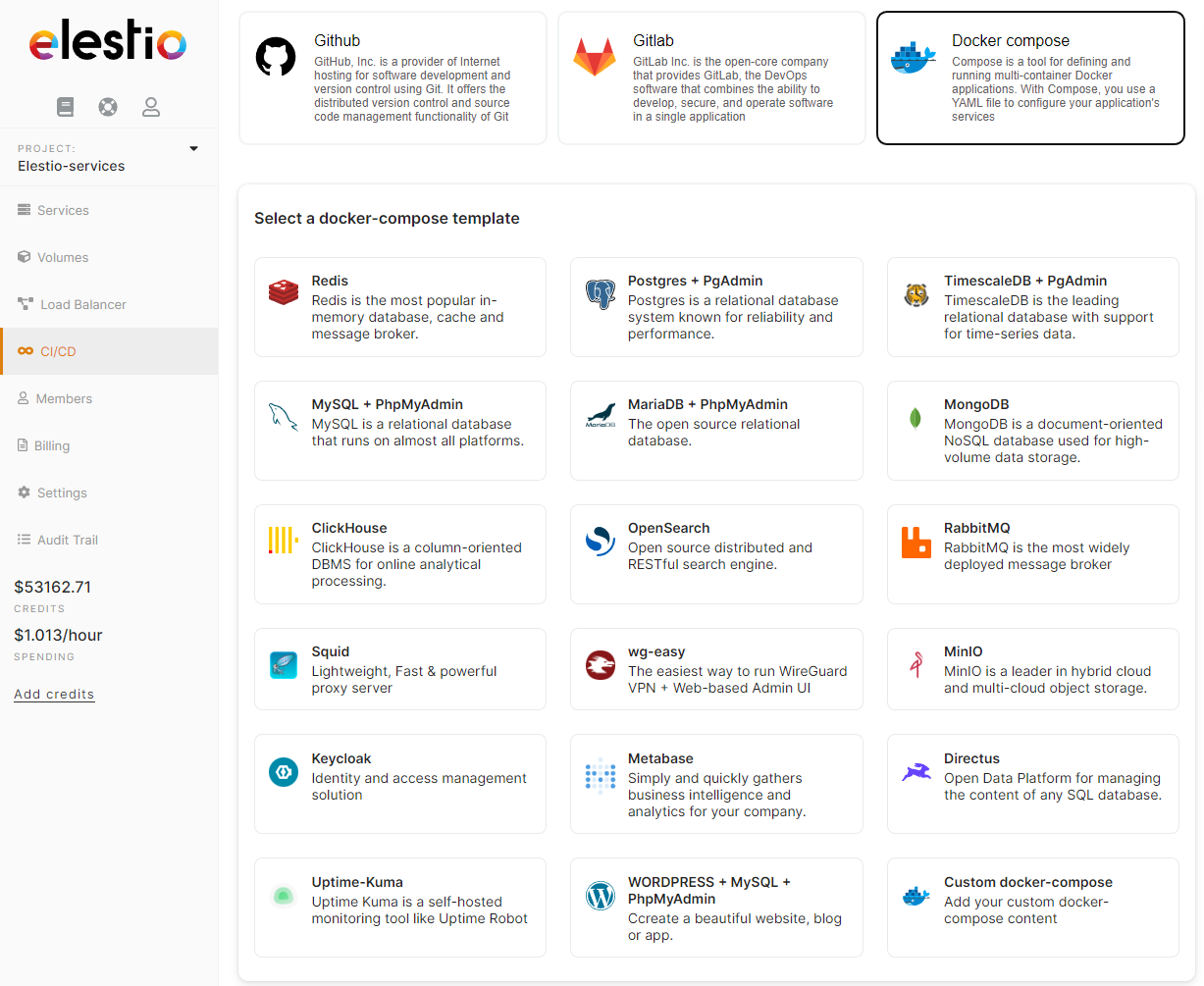The image size is (1204, 986).
Task: Click the Metabase dotted logo icon
Action: (x=600, y=775)
